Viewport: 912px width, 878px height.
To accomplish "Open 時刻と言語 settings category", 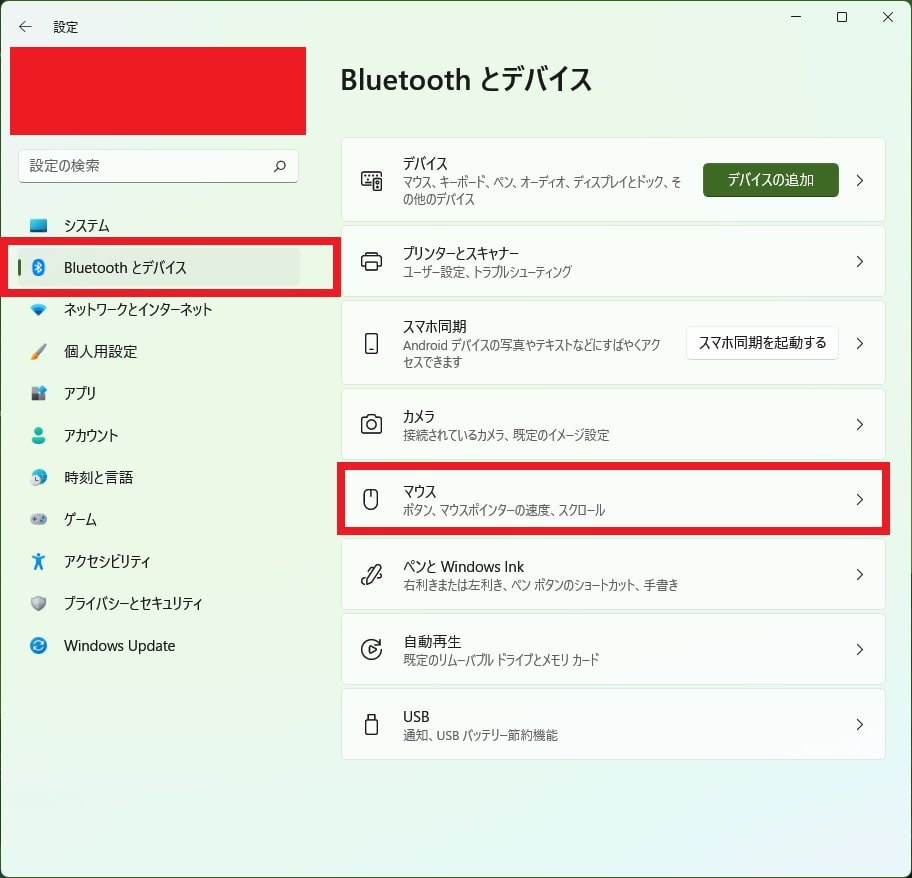I will click(159, 477).
